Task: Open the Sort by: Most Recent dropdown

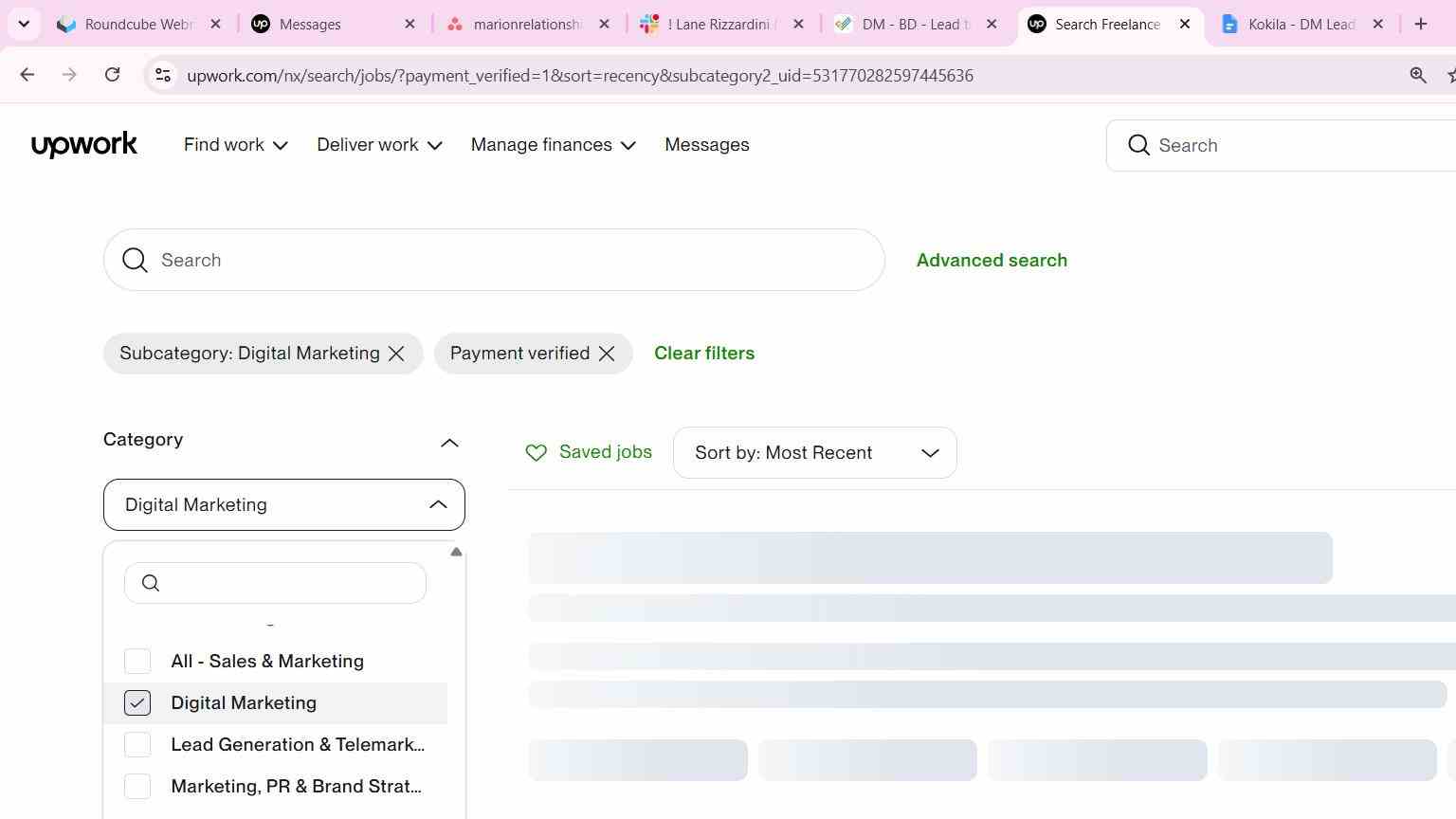Action: coord(815,453)
